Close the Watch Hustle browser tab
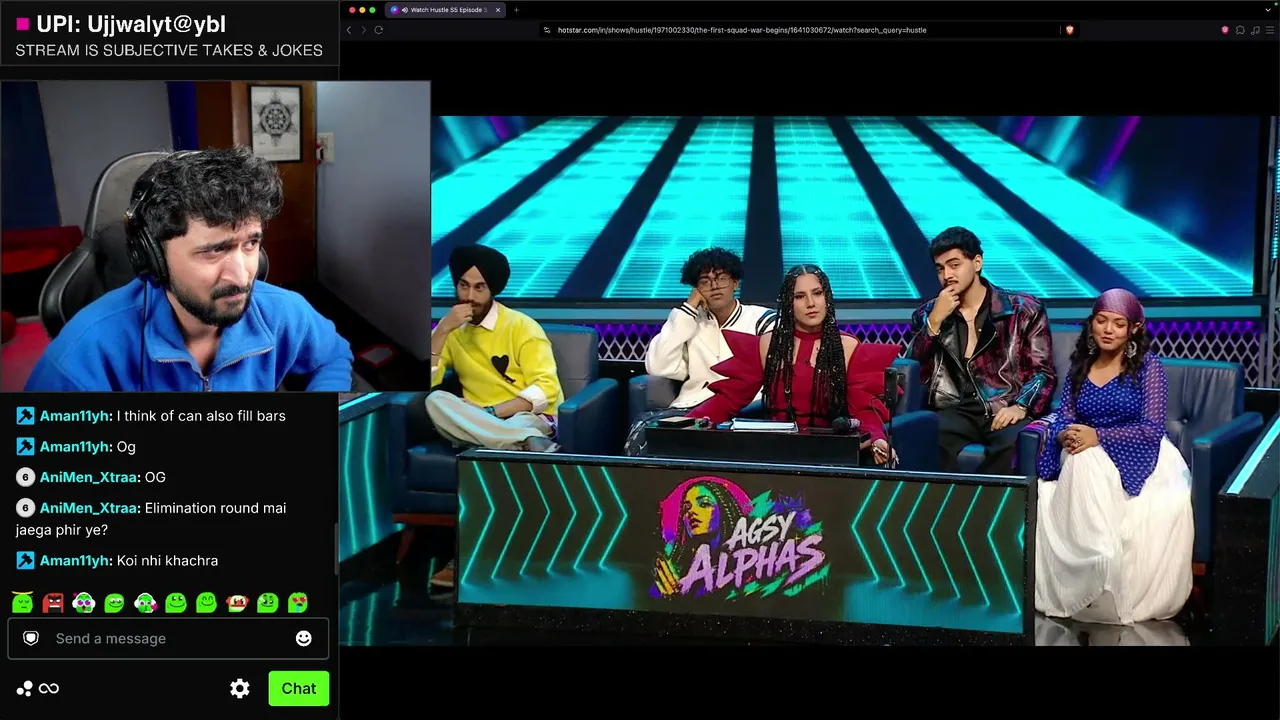This screenshot has height=720, width=1280. [x=498, y=10]
